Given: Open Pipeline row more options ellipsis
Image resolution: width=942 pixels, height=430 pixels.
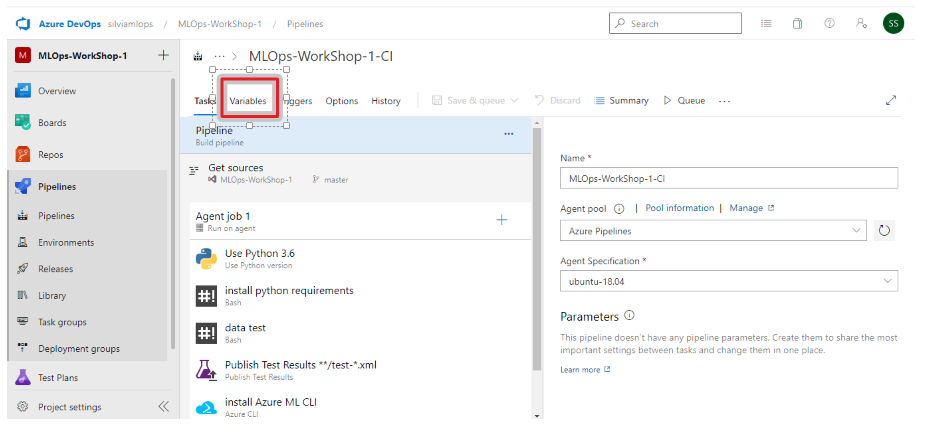Looking at the screenshot, I should coord(509,134).
